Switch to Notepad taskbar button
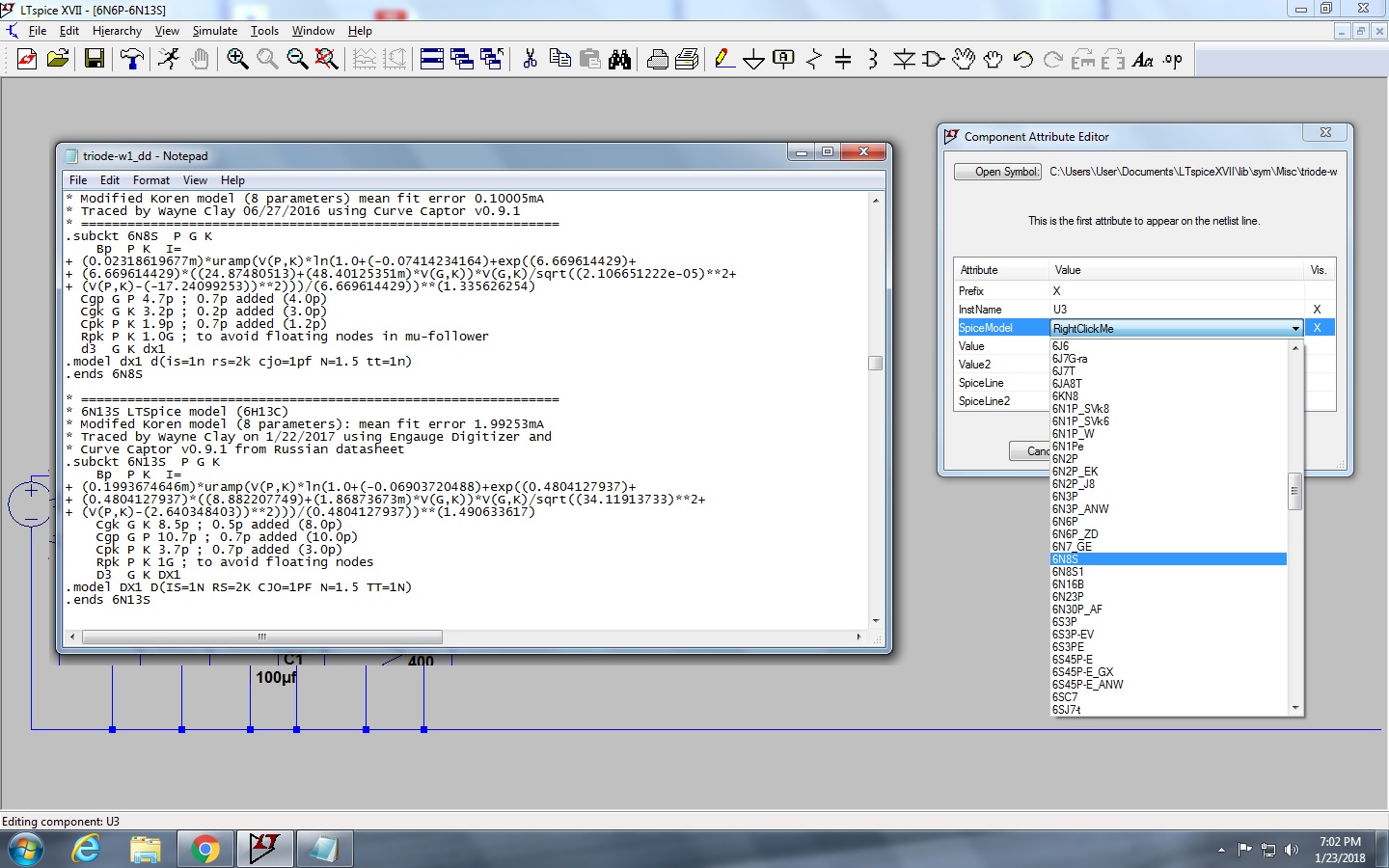1389x868 pixels. click(323, 850)
